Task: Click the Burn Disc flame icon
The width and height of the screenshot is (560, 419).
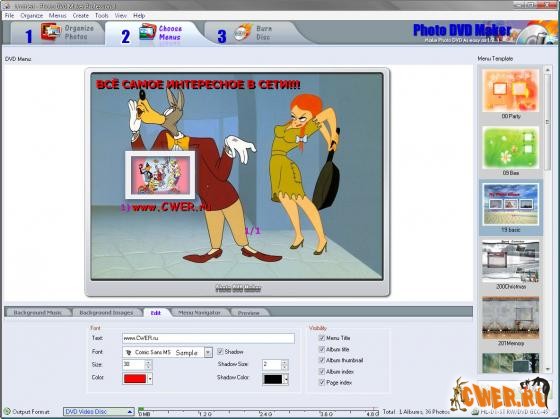Action: 244,32
